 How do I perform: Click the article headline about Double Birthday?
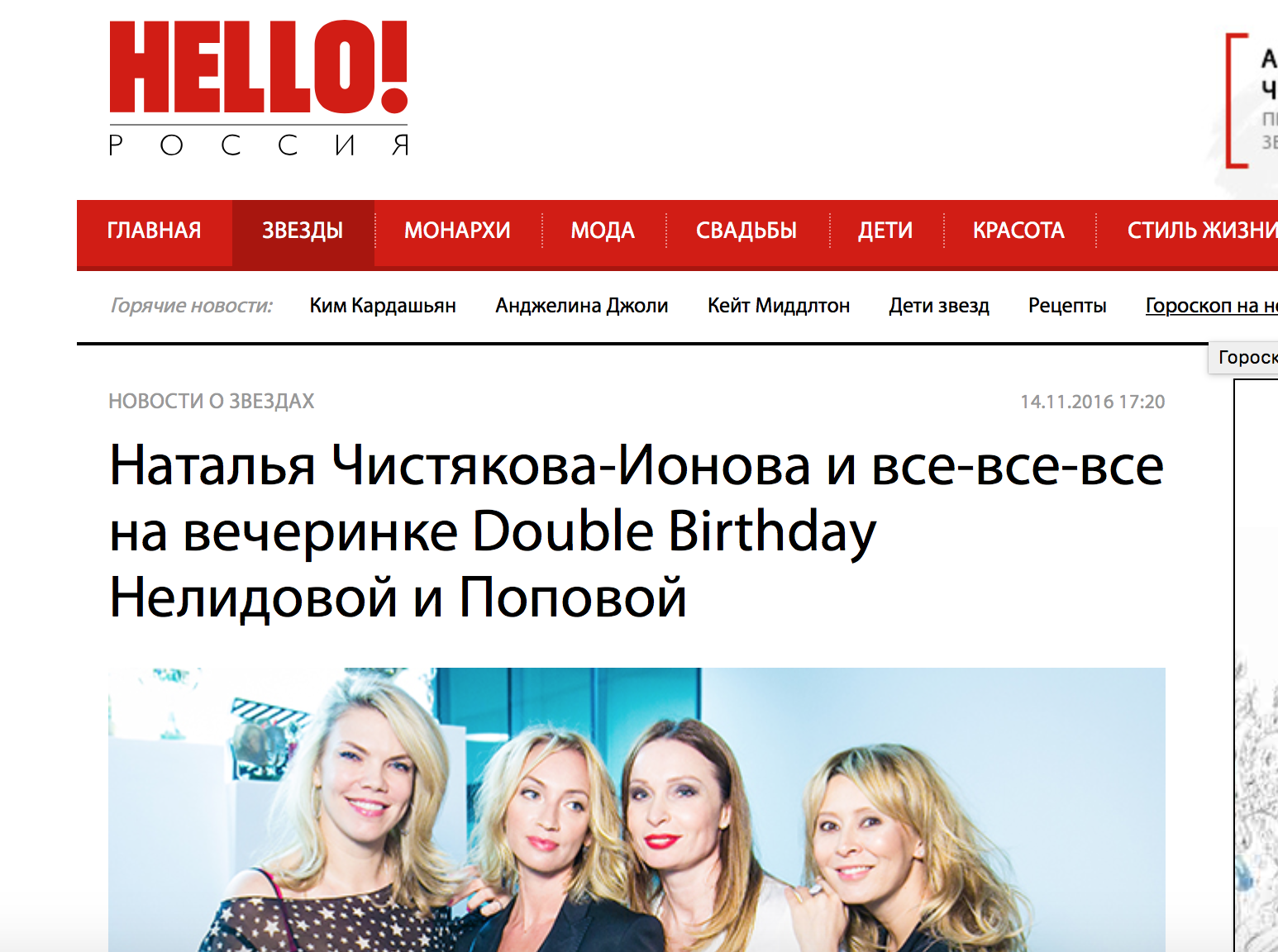pyautogui.click(x=637, y=531)
